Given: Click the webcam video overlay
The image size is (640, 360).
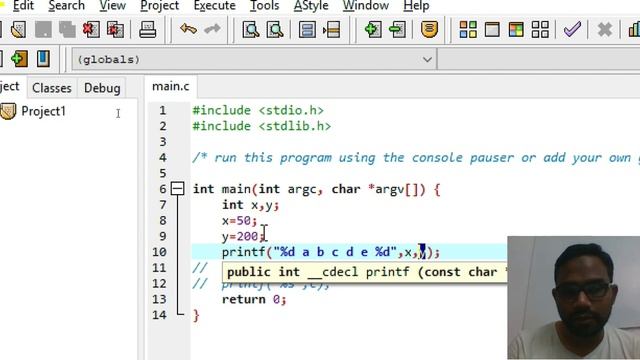Looking at the screenshot, I should (573, 298).
